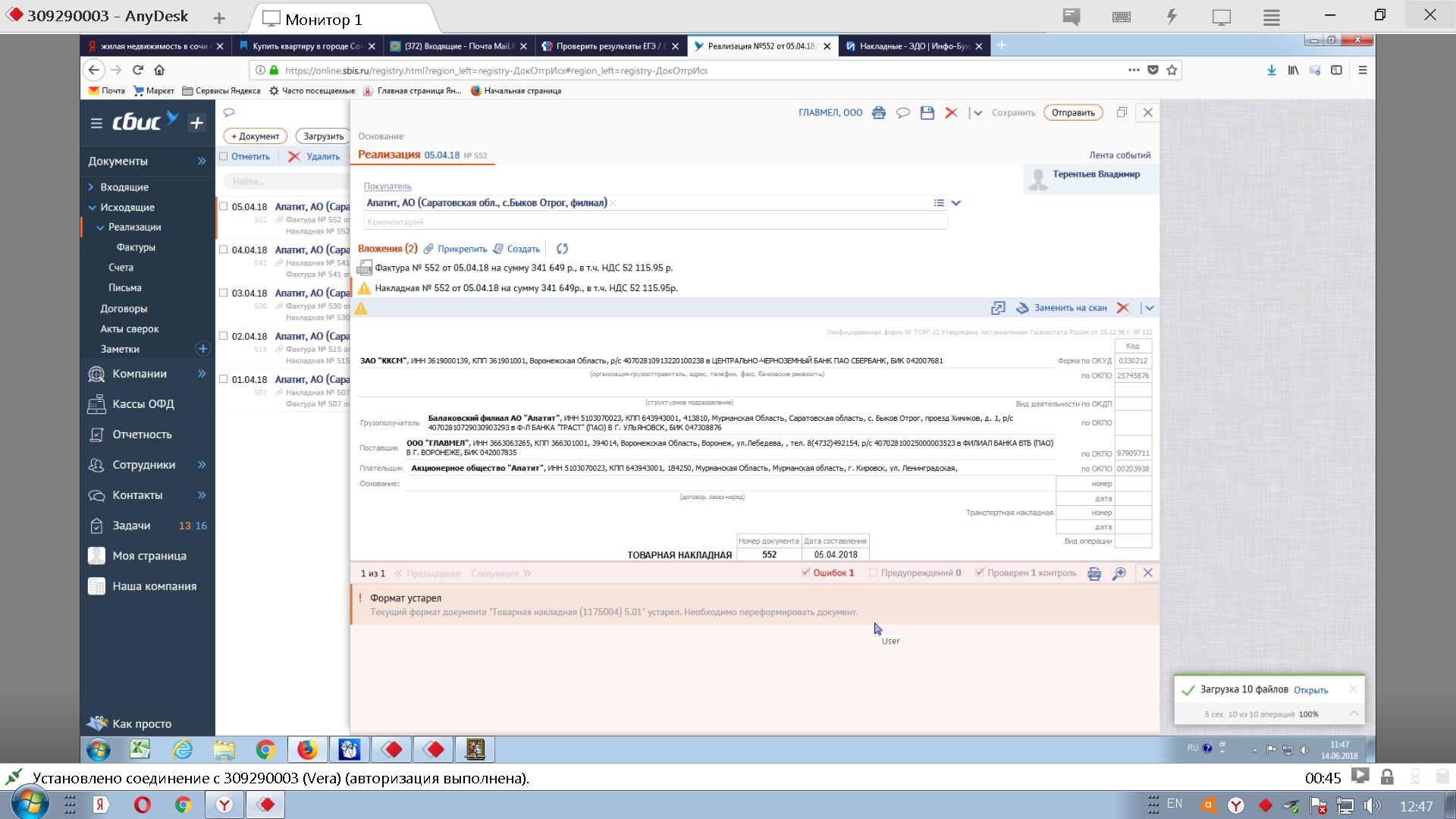1456x819 pixels.
Task: Save document with floppy disk icon
Action: coord(927,113)
